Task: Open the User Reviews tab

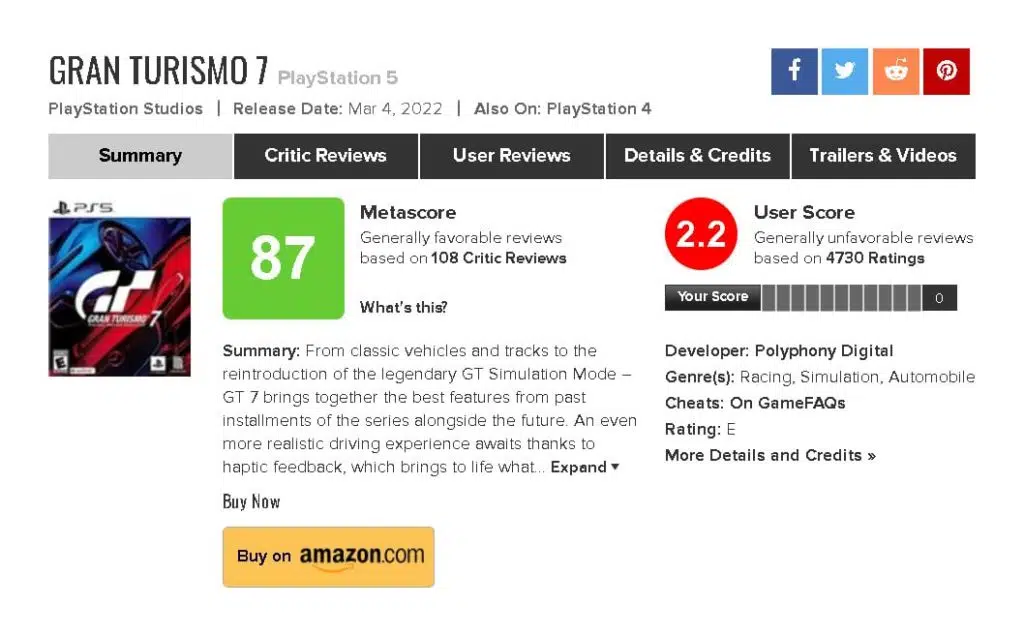Action: pos(512,156)
